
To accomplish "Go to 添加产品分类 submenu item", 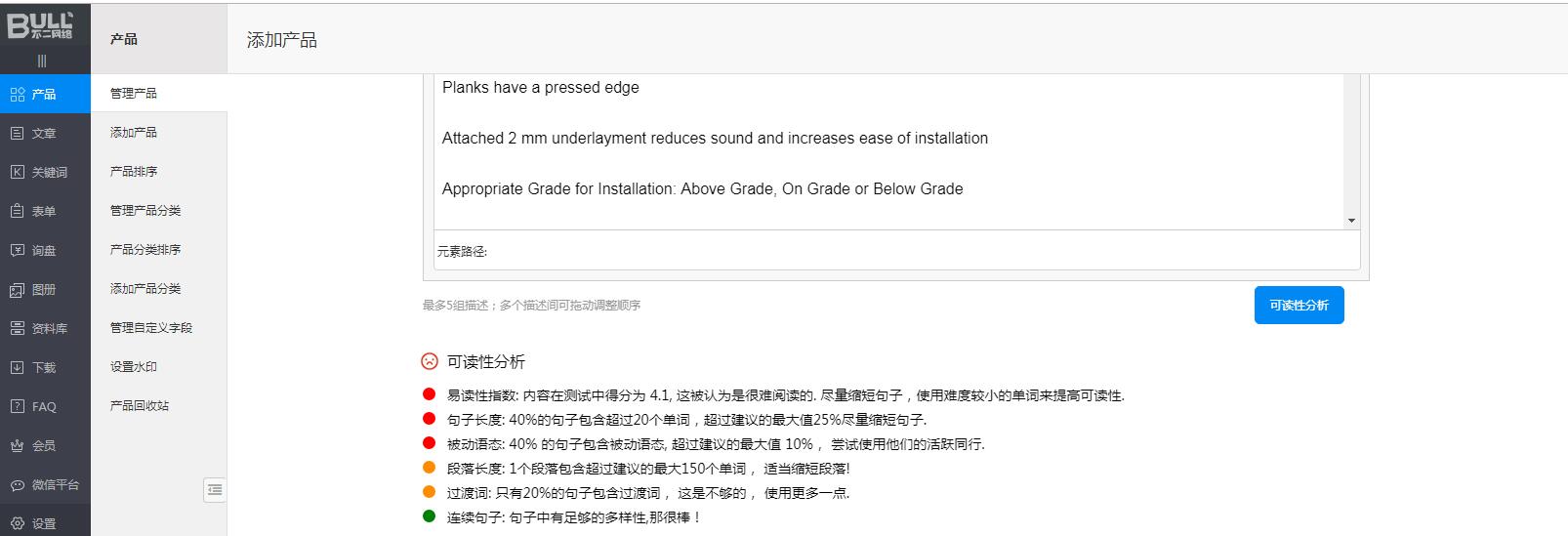I will (145, 289).
